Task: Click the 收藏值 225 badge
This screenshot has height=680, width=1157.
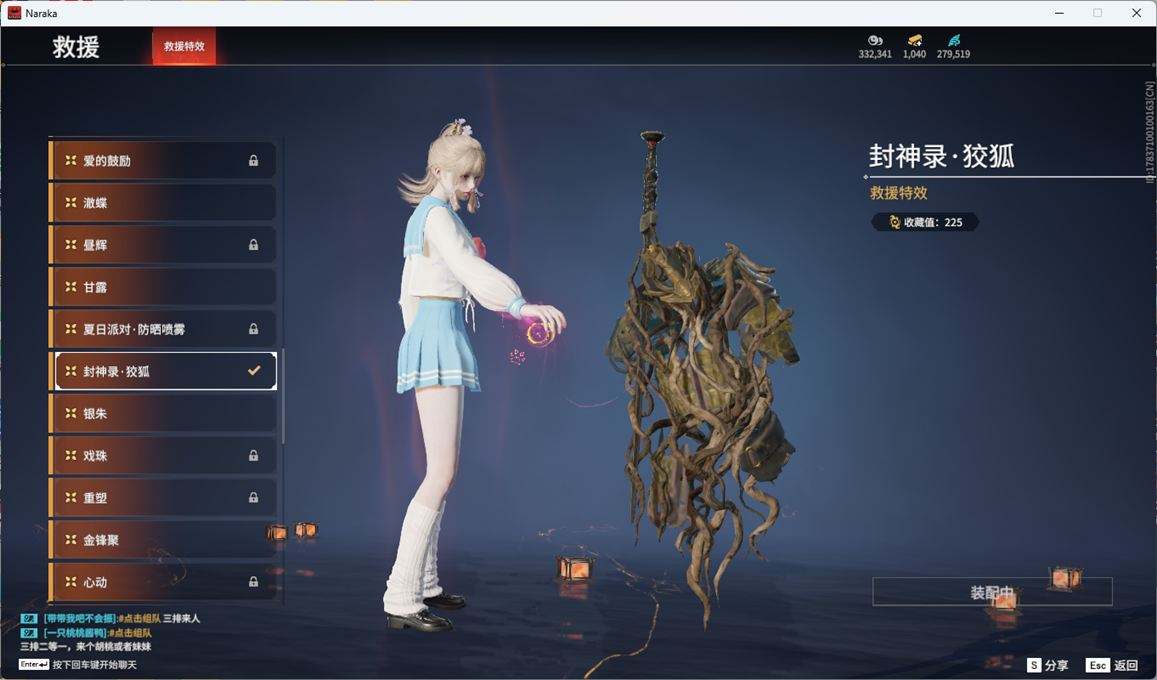Action: pos(925,222)
